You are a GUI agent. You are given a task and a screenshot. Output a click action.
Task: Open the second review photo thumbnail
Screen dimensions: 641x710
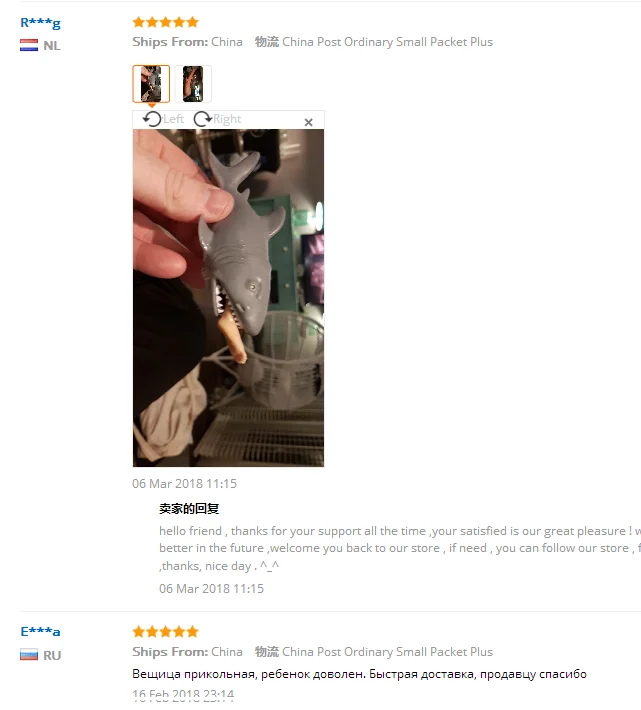(193, 84)
